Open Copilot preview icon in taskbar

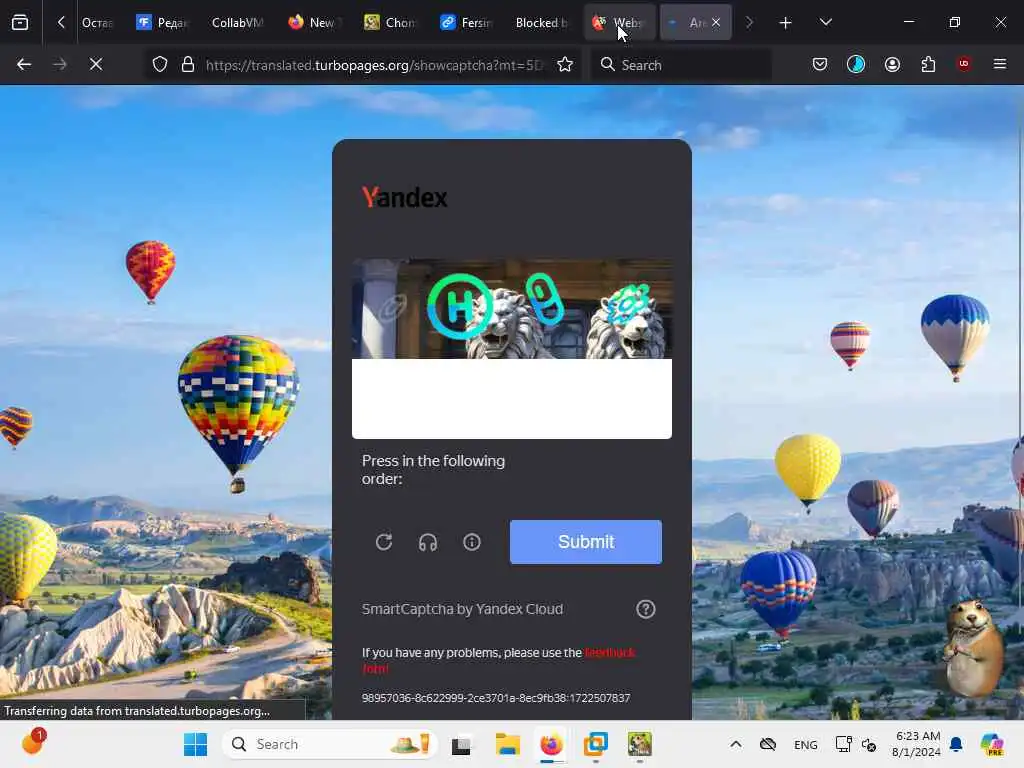point(992,744)
